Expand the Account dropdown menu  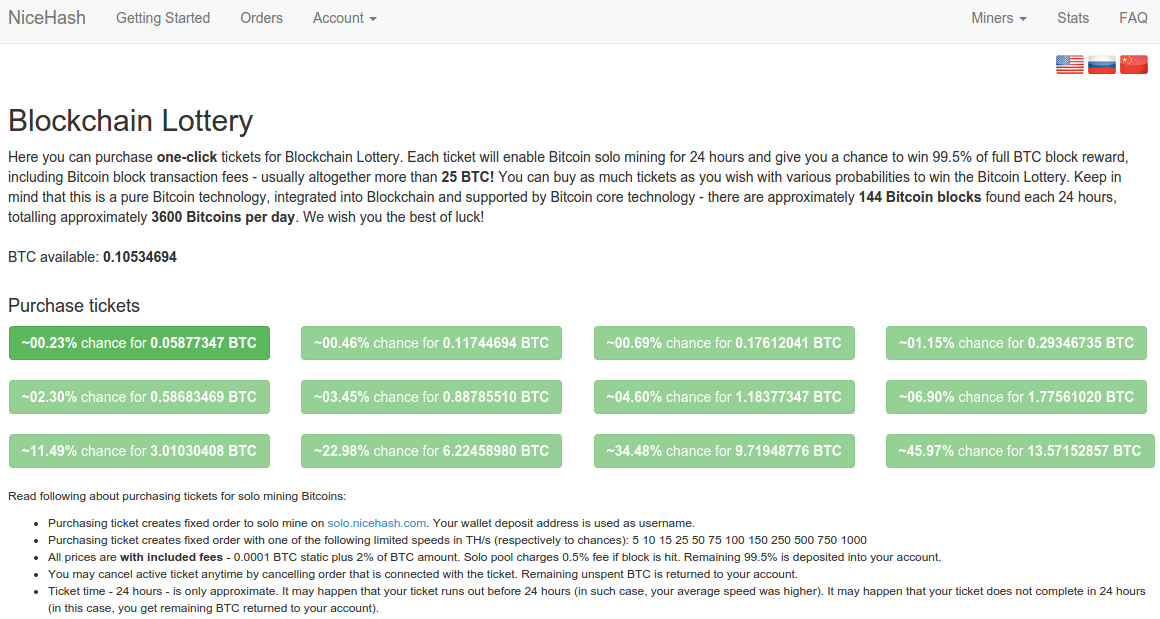(x=345, y=18)
